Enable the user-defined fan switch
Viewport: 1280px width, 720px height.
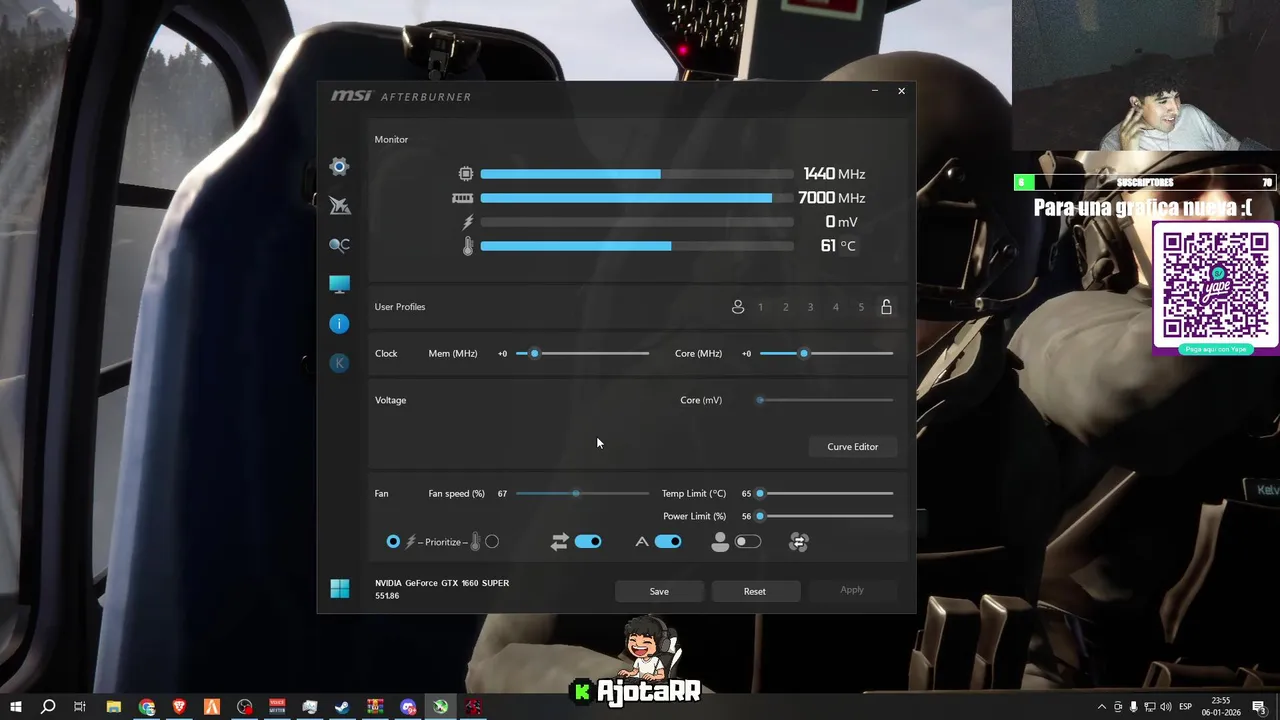pos(748,542)
